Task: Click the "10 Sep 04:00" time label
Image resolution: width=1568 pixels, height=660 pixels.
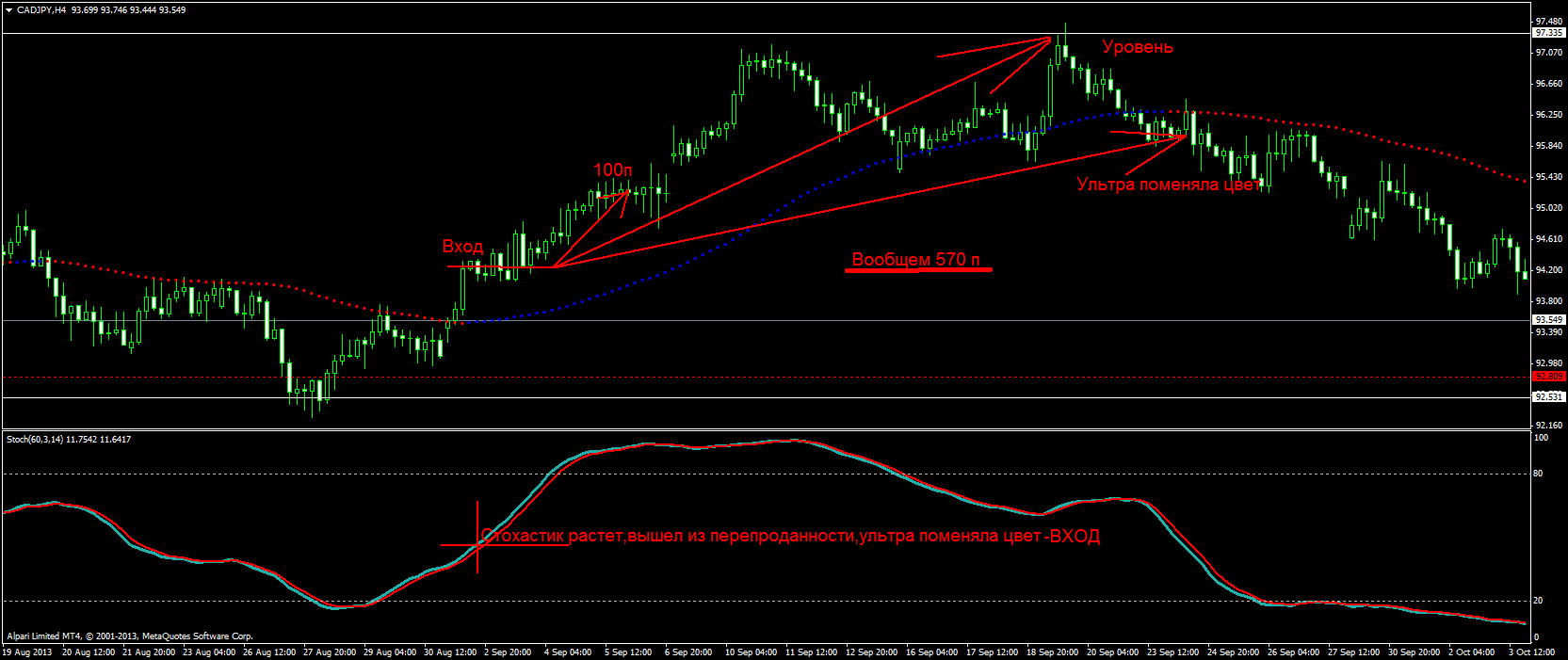Action: 751,652
